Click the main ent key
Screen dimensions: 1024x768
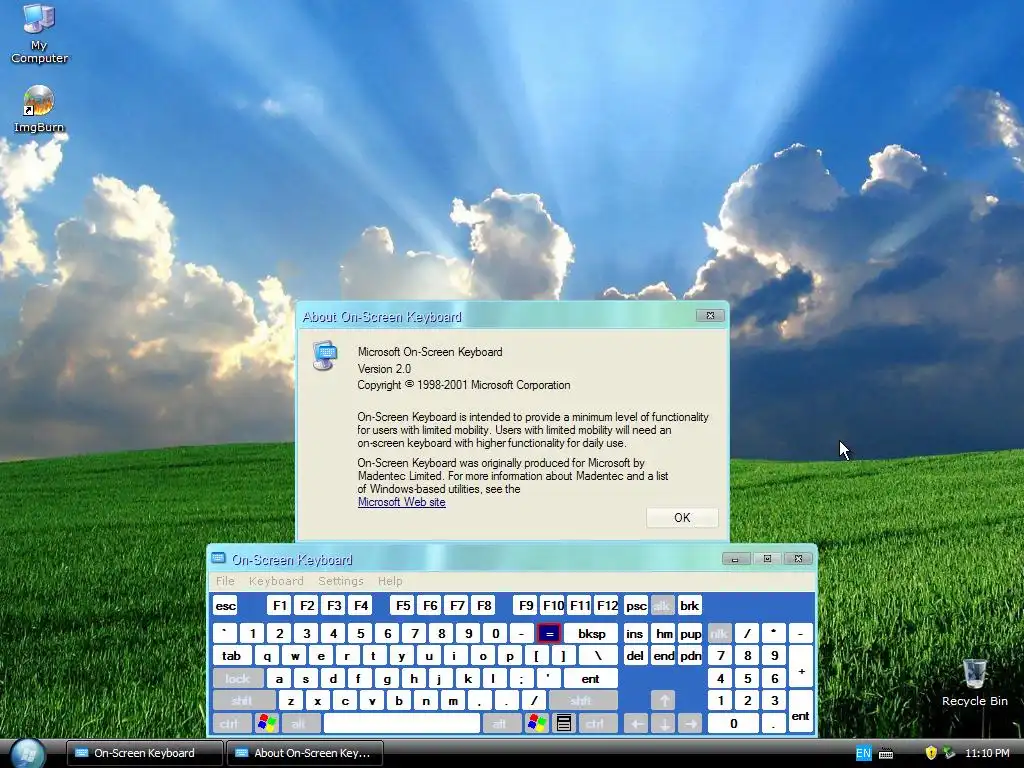(x=590, y=679)
